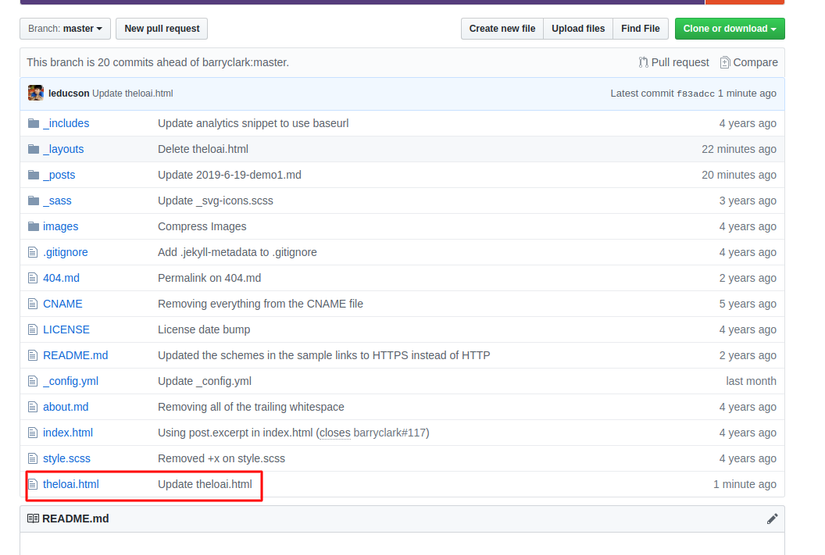825x555 pixels.
Task: Click the index.html file icon
Action: (33, 432)
